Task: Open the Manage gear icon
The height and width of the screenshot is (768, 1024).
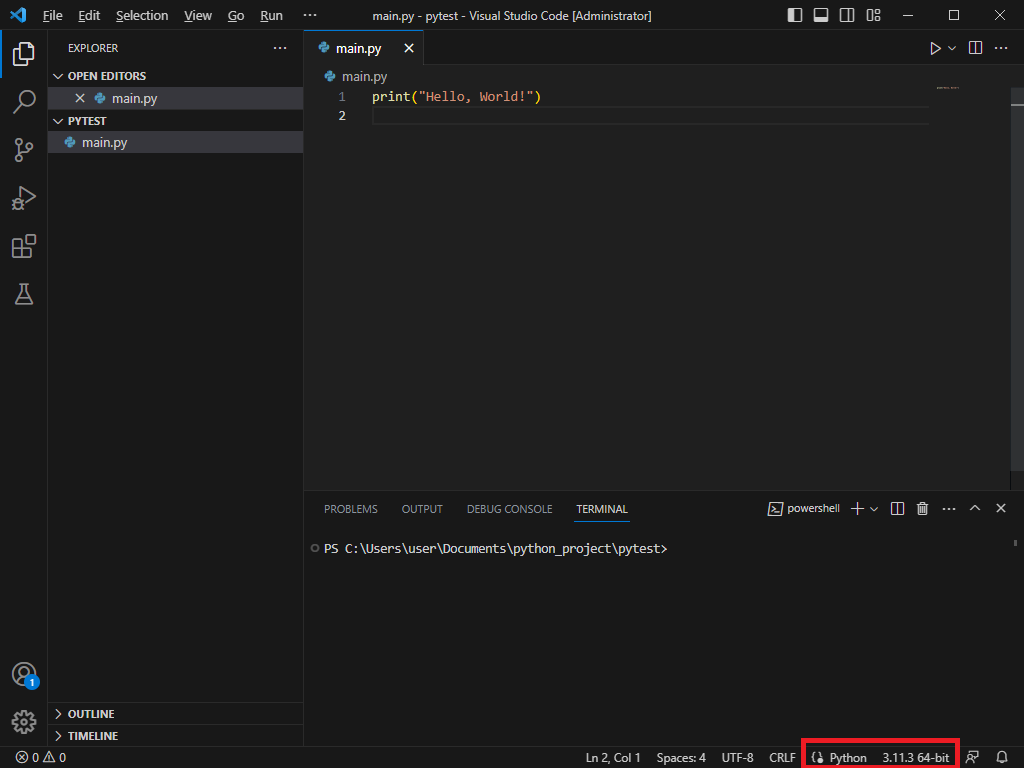Action: [24, 721]
